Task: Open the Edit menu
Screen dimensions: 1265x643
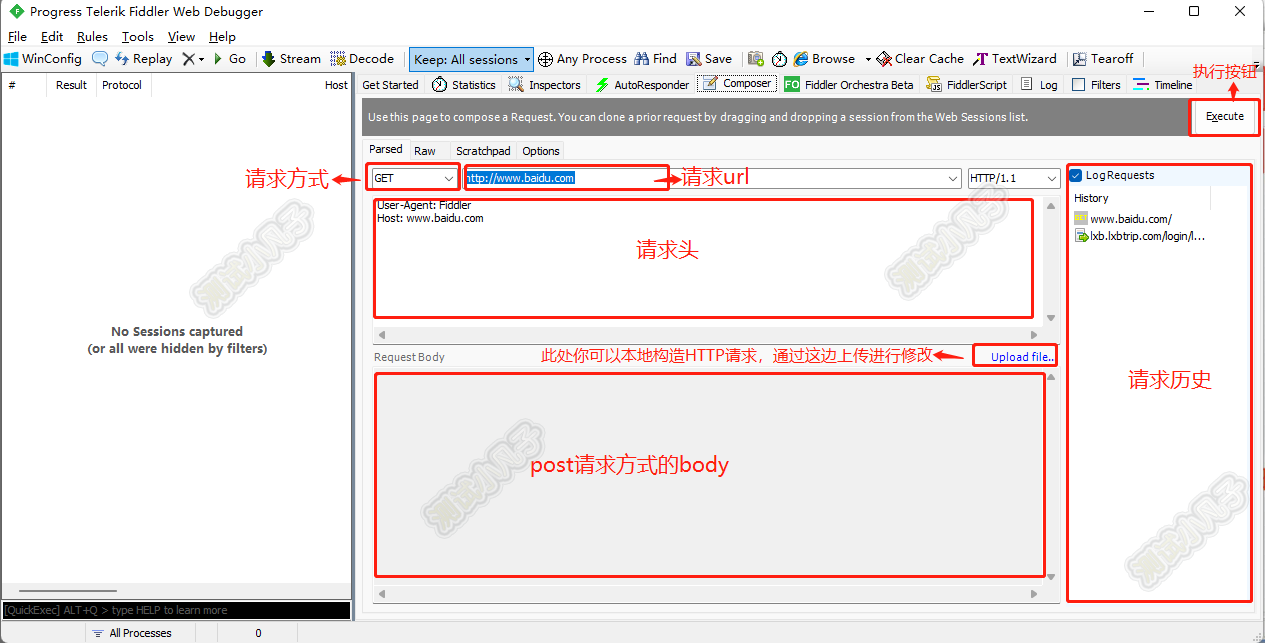Action: click(x=52, y=37)
